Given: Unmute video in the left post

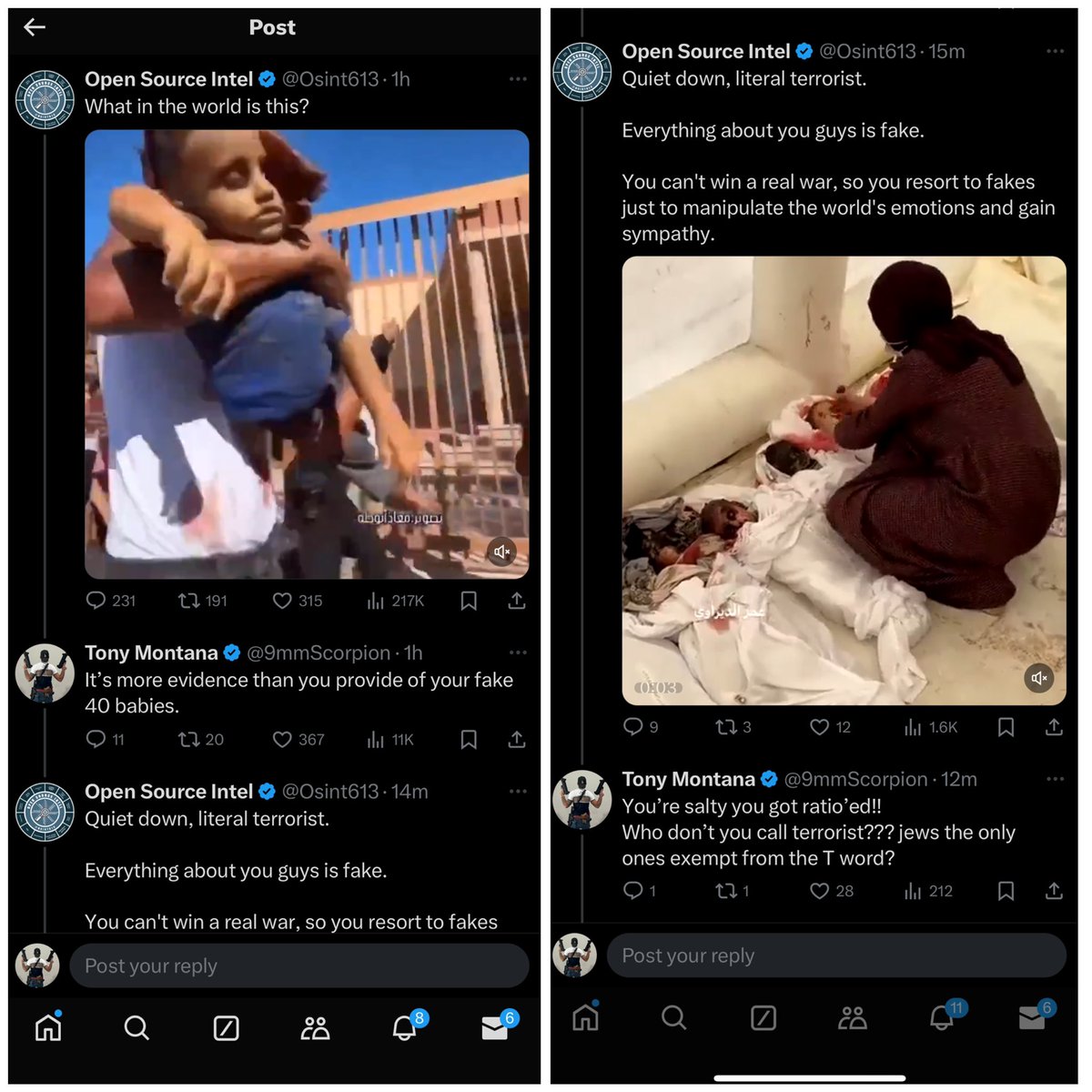Looking at the screenshot, I should point(501,551).
